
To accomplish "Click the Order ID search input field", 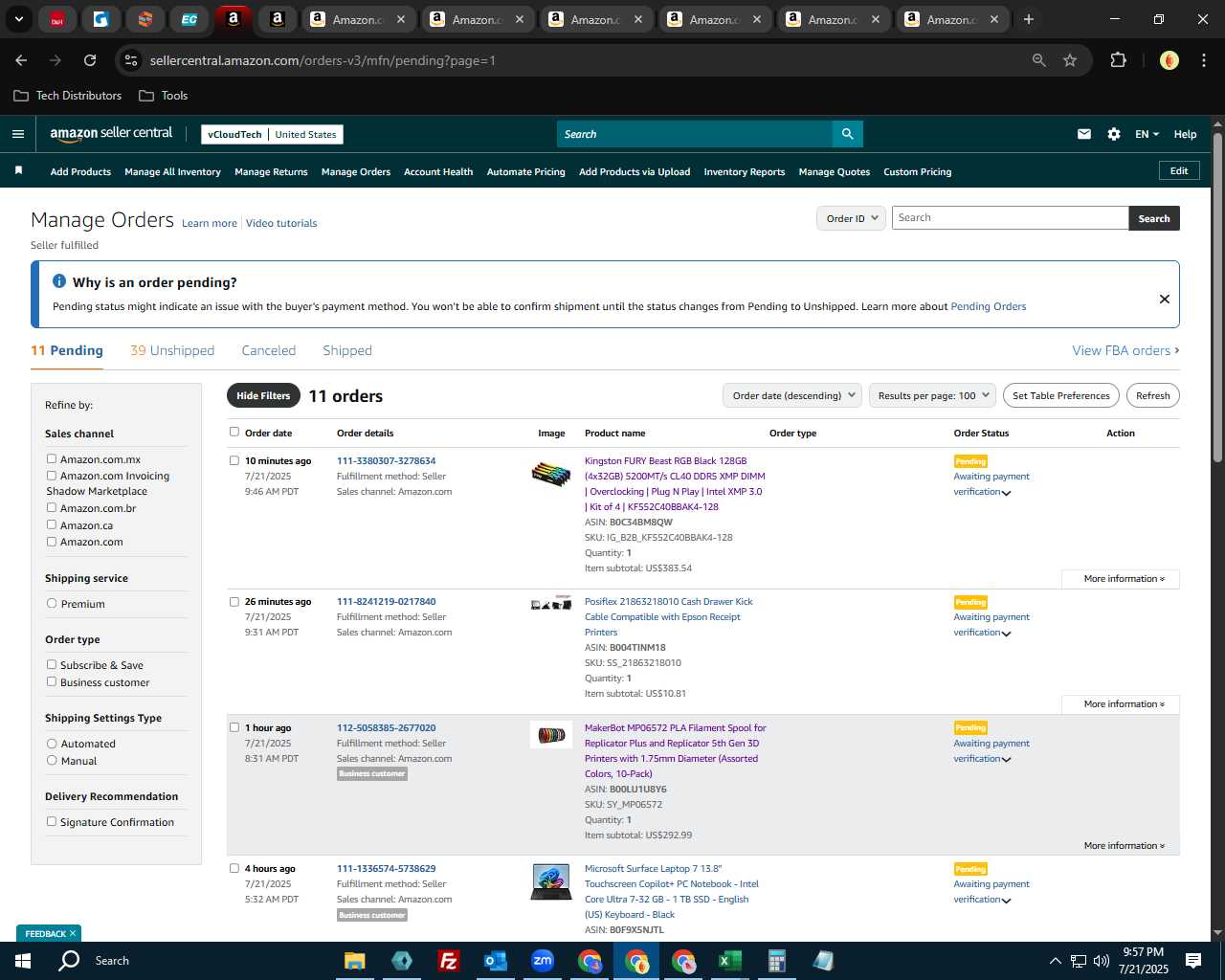I will (1010, 218).
